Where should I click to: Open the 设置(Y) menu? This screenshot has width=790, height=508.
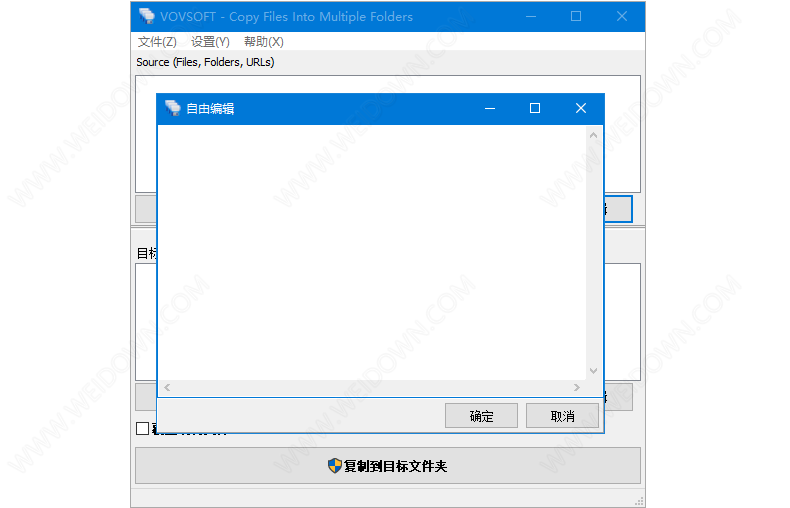tap(210, 42)
